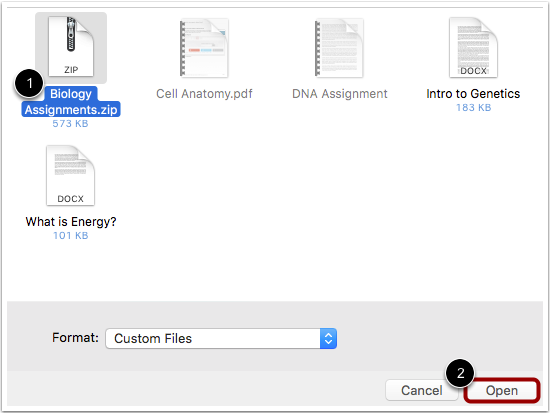The image size is (550, 413).
Task: Click the step 2 circle marker
Action: 460,373
